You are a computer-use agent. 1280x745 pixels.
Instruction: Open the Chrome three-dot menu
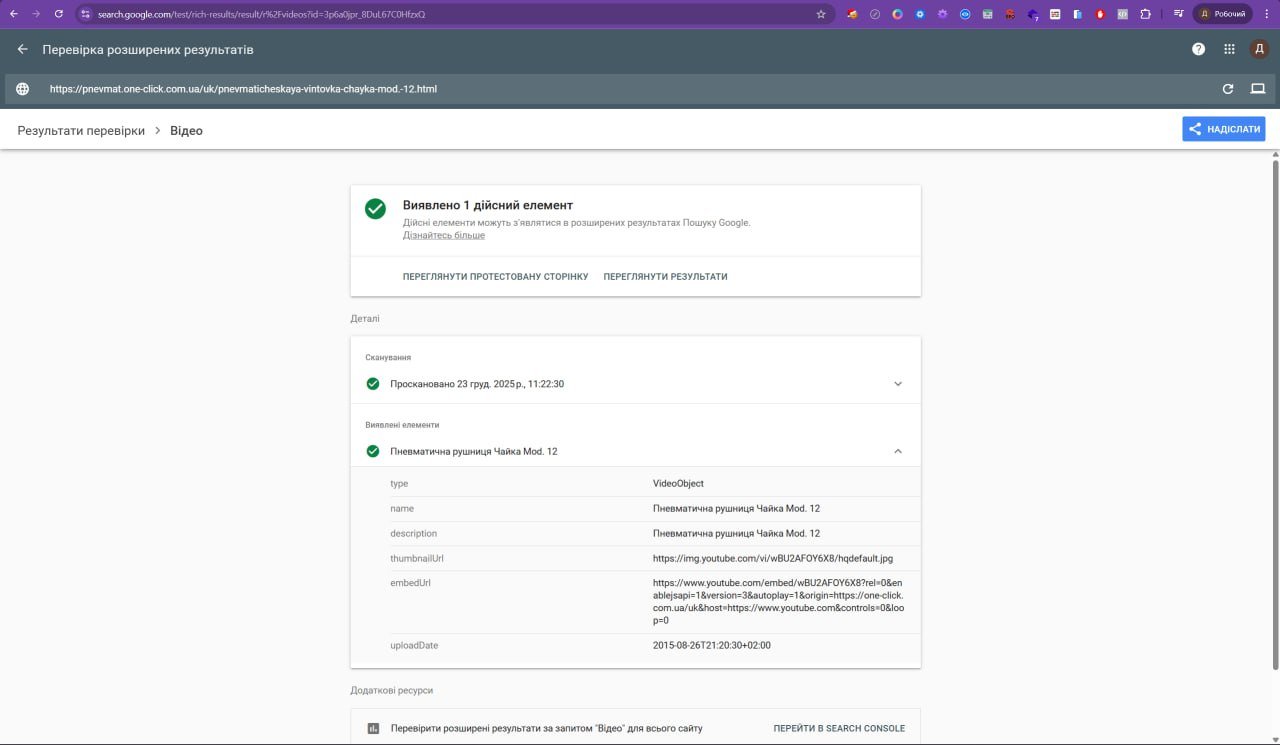[1267, 14]
